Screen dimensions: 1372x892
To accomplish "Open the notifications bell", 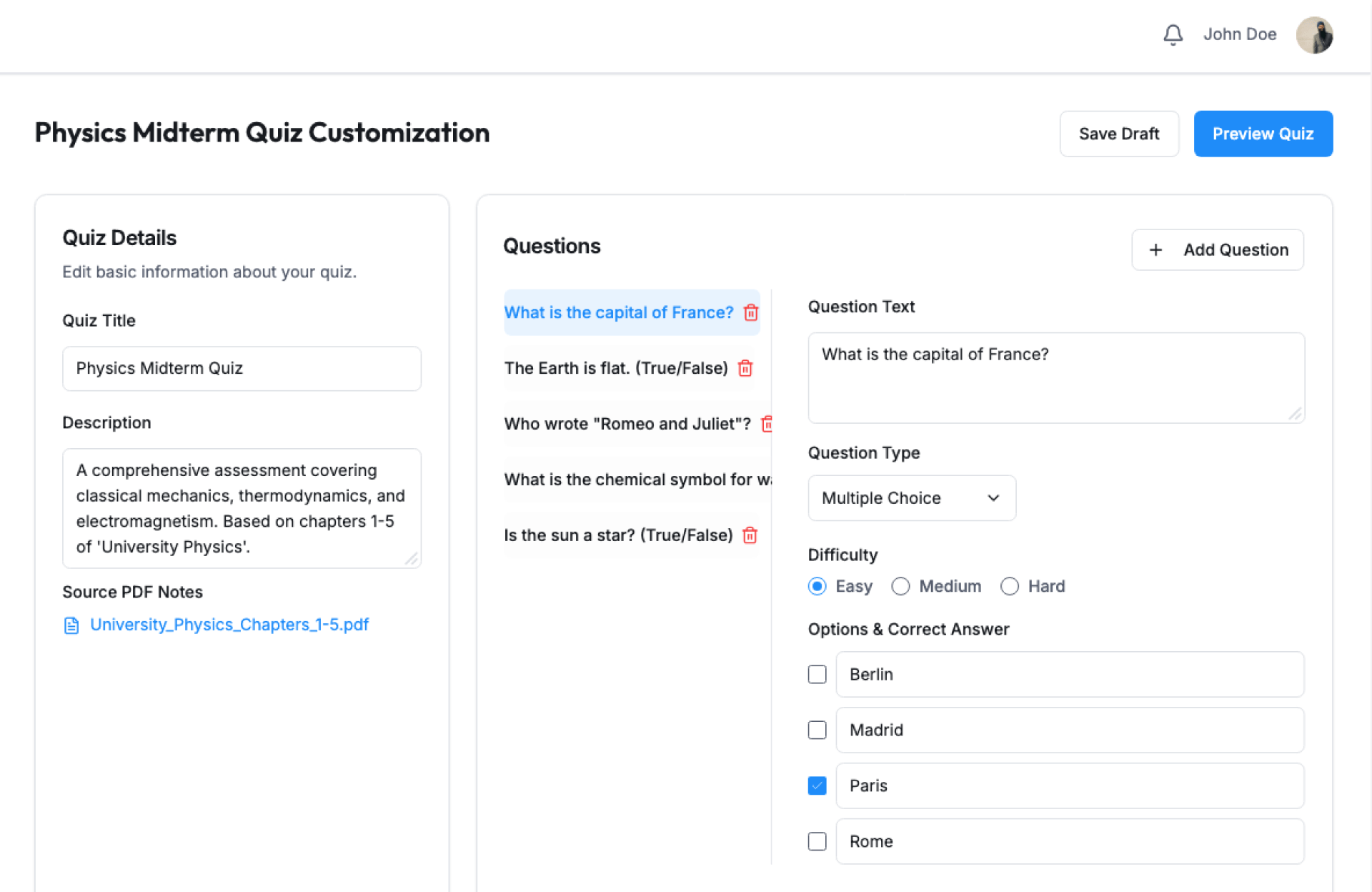I will pos(1173,34).
